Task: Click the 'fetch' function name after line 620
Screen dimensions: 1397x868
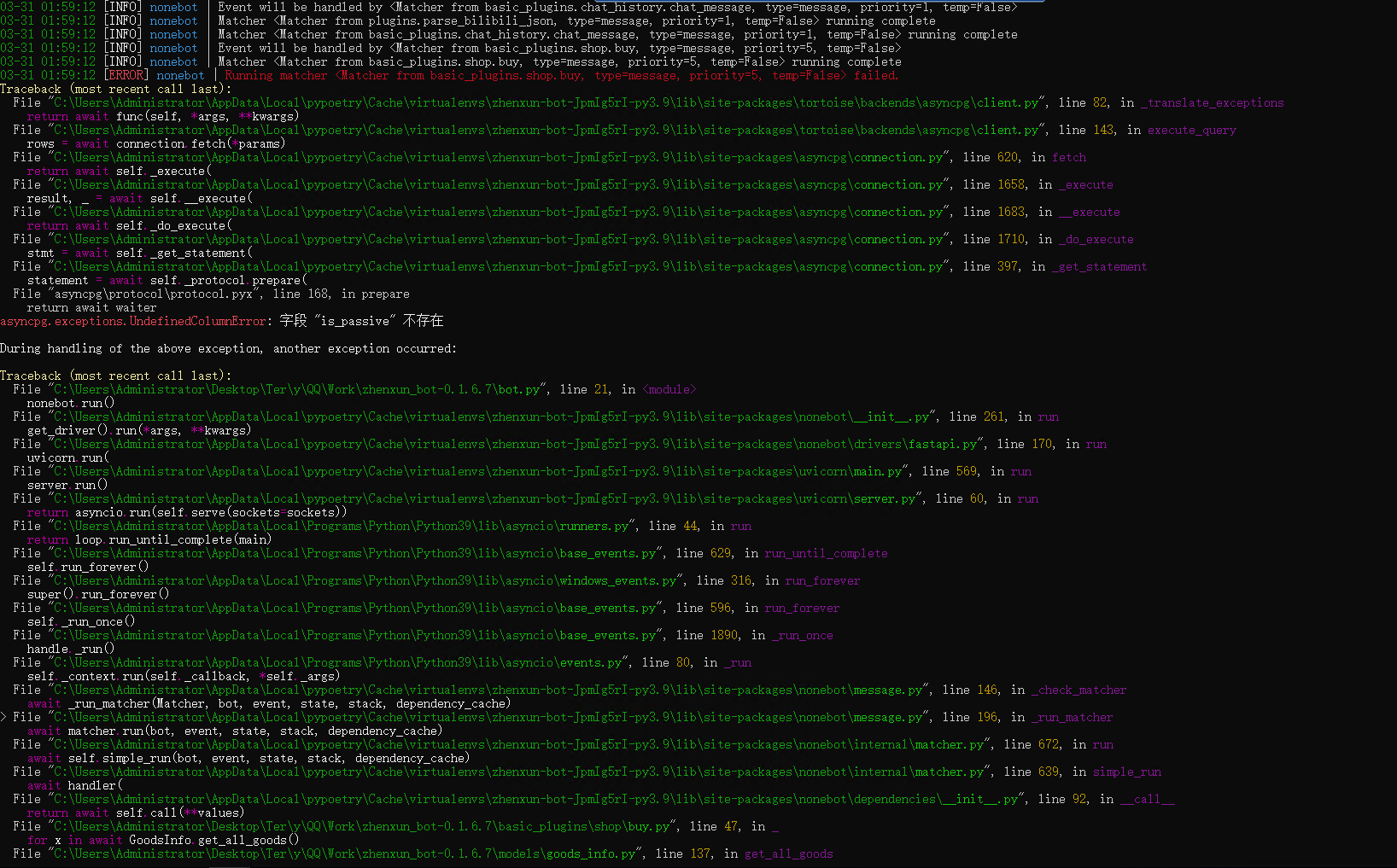Action: [x=1069, y=157]
